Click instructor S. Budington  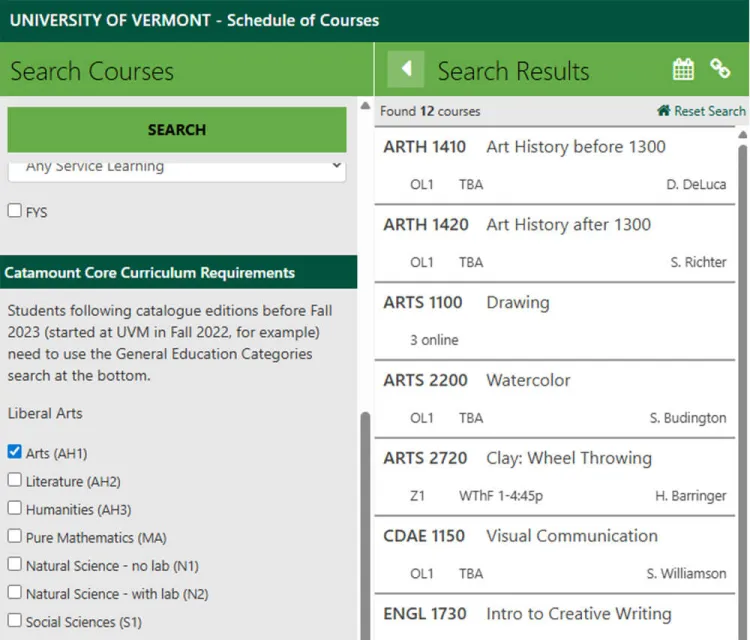(x=687, y=418)
